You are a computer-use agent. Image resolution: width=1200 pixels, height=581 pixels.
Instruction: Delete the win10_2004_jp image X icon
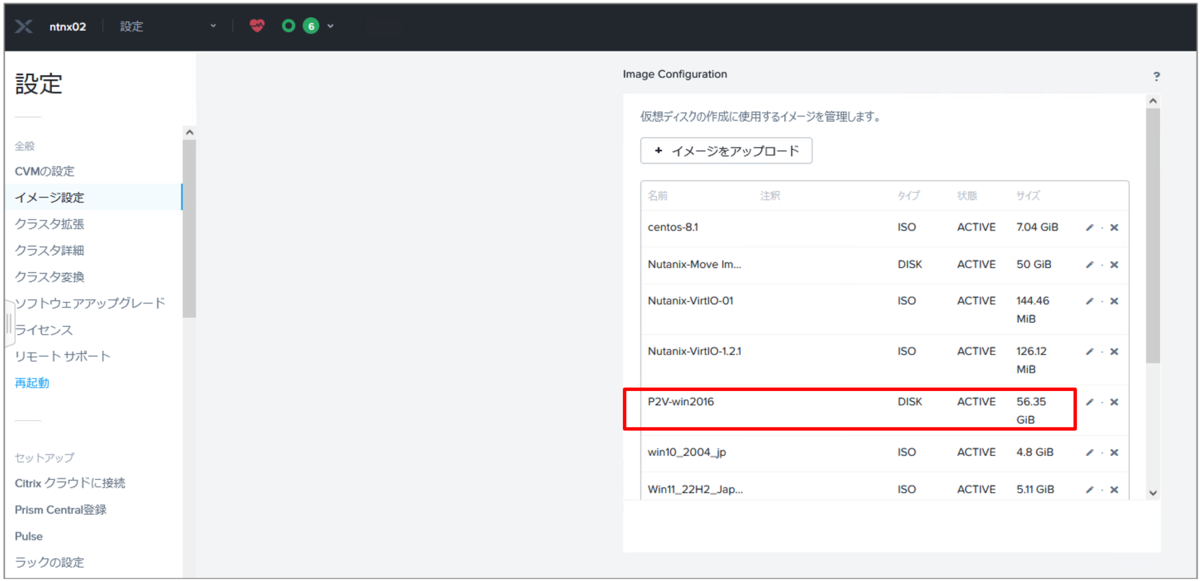coord(1114,453)
